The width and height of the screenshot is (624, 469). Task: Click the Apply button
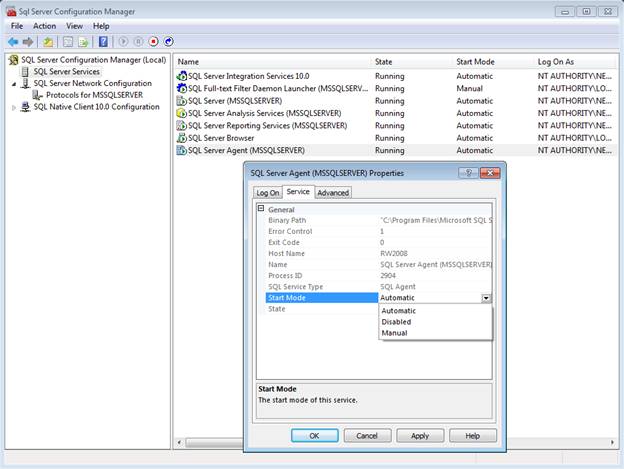420,436
